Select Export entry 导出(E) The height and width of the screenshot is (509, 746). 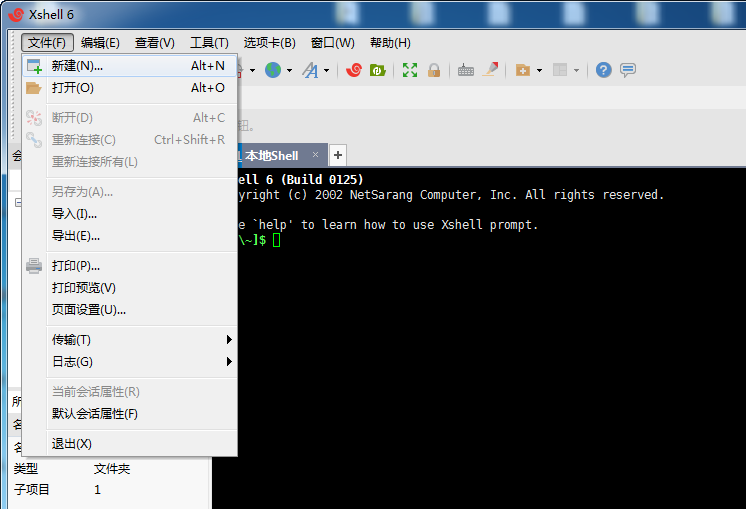129,236
